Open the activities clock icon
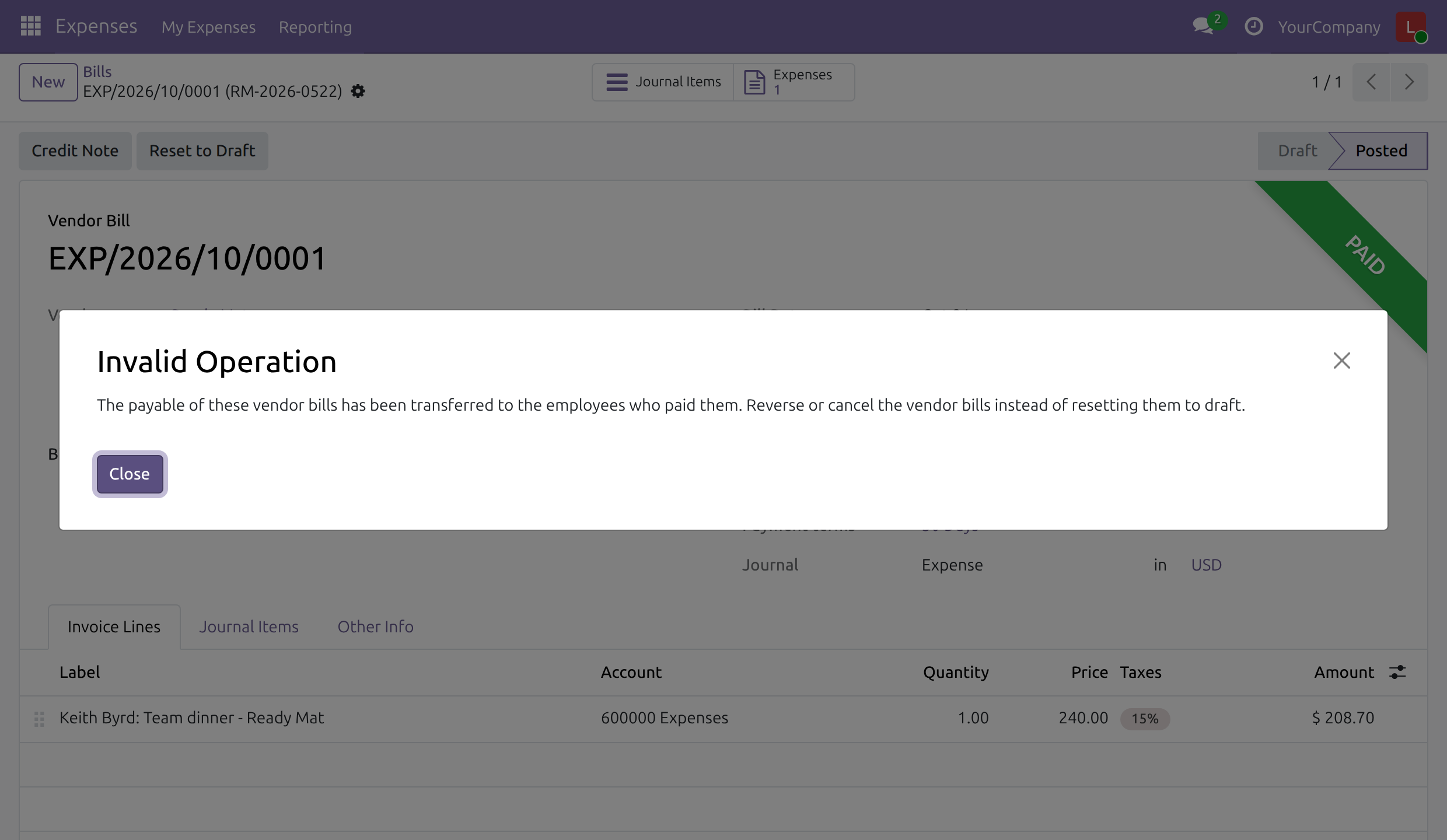Screen dimensions: 1447x840 (1253, 27)
